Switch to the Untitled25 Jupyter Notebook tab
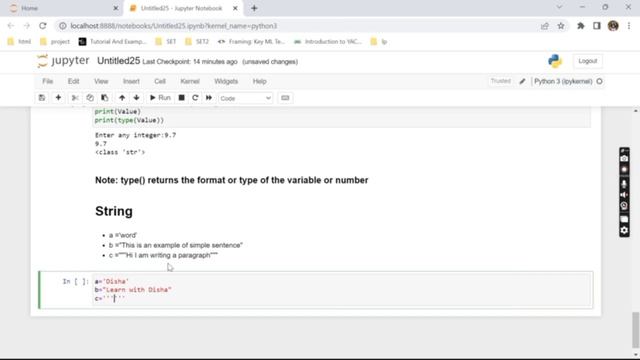This screenshot has width=640, height=360. 182,8
